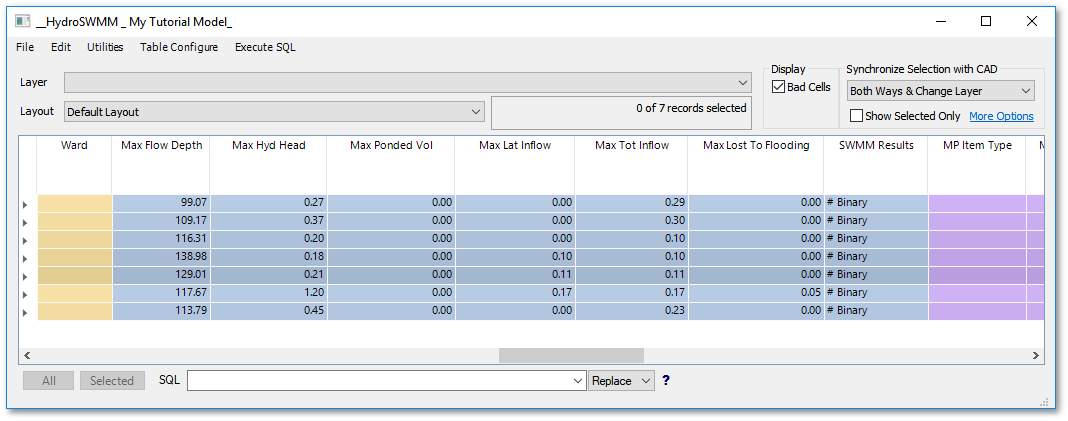Click row selector arrow for row 129.01
This screenshot has height=421, width=1068.
tap(27, 275)
